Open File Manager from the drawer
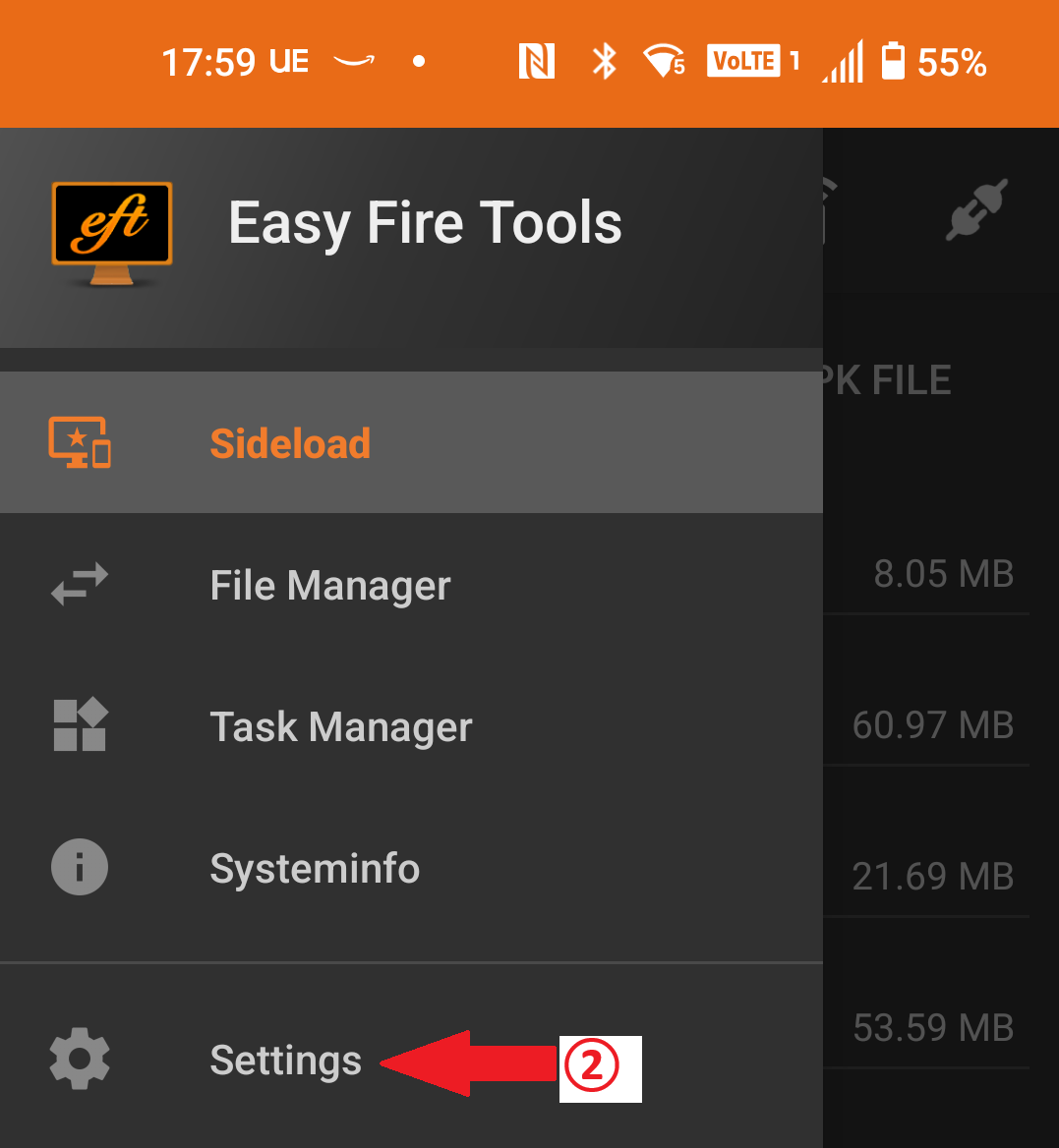 coord(329,584)
